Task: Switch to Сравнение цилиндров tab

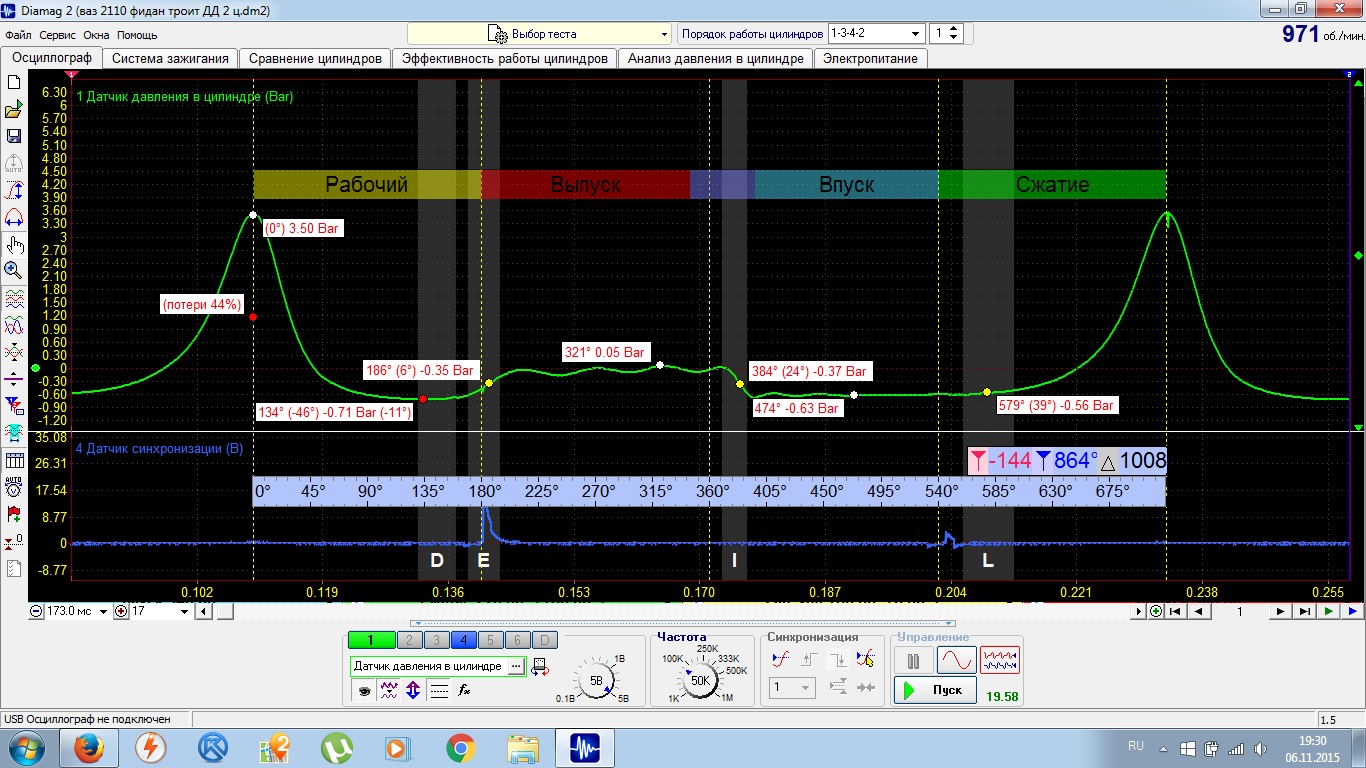Action: tap(316, 58)
